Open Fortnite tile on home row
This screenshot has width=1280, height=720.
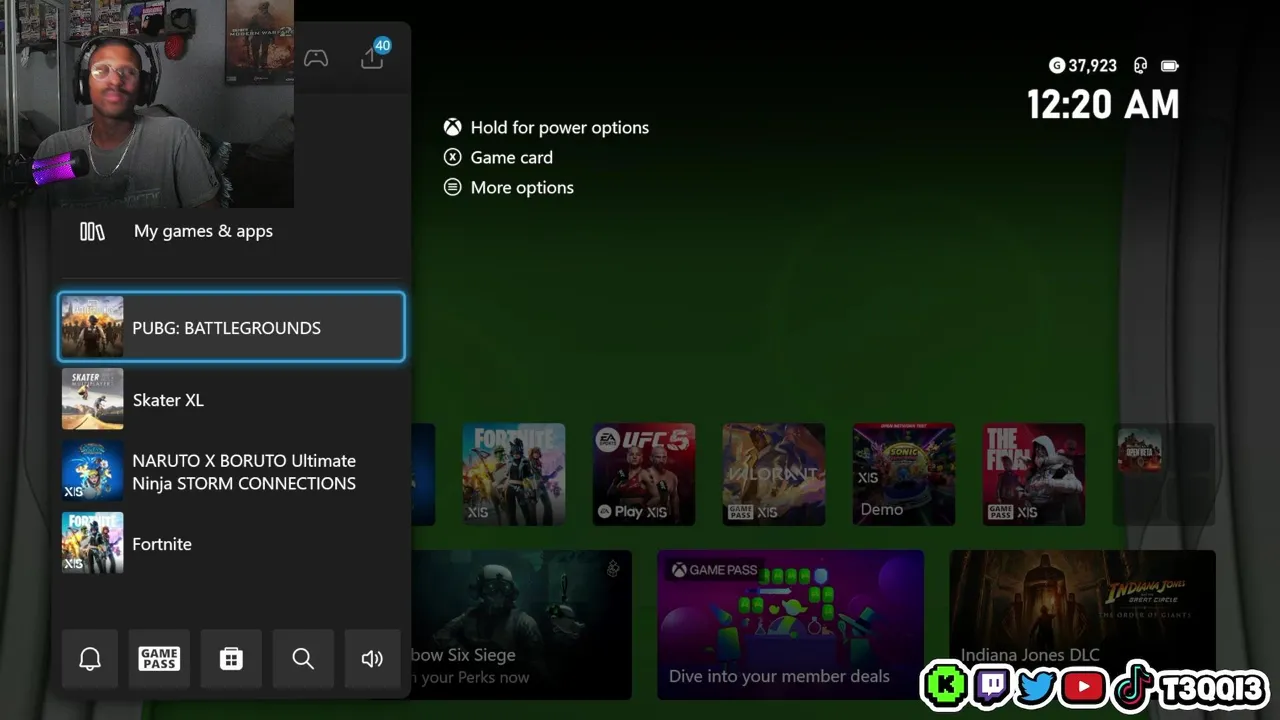click(514, 474)
